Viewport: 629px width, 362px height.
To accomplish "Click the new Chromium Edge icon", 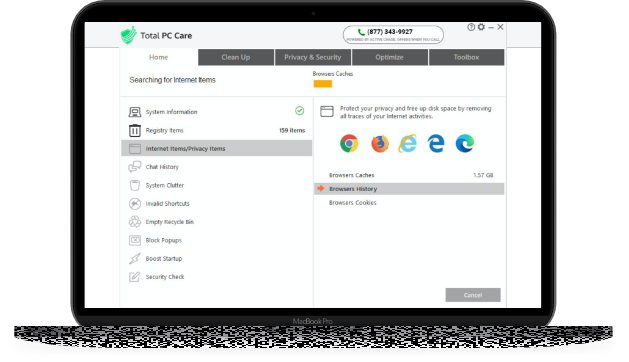I will pos(465,143).
